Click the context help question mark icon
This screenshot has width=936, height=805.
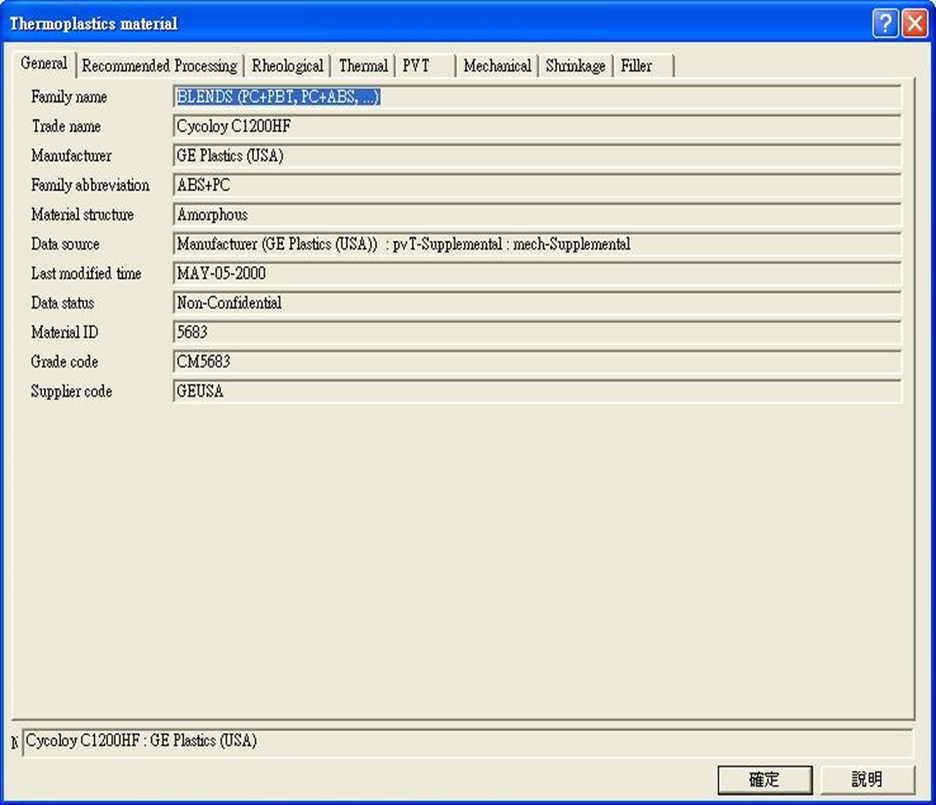click(x=885, y=23)
